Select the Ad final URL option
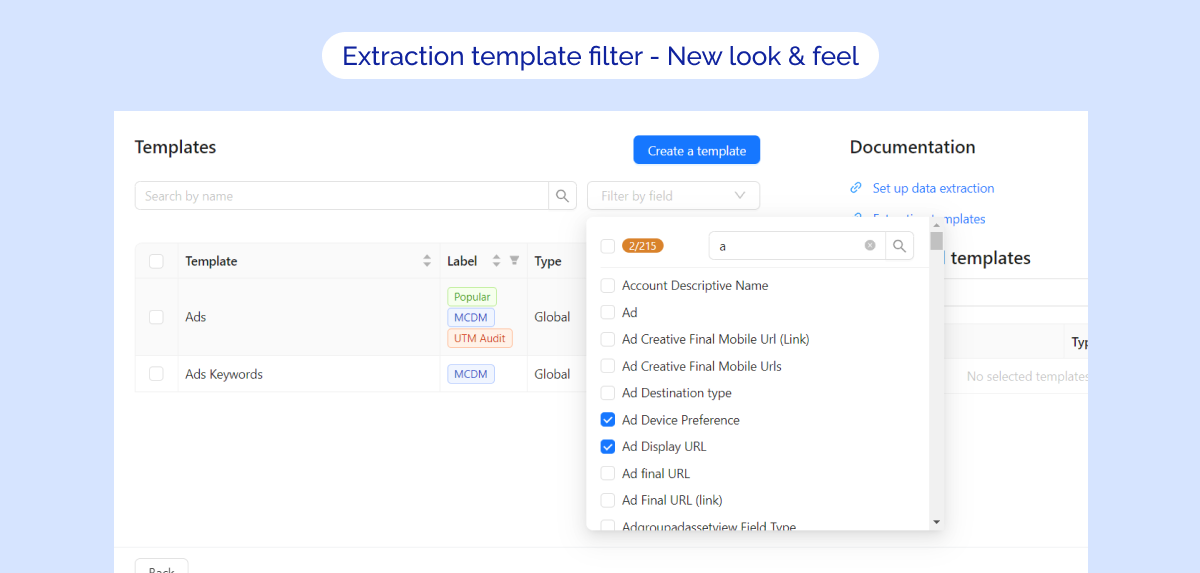Screen dimensions: 1200x573 pyautogui.click(x=655, y=474)
